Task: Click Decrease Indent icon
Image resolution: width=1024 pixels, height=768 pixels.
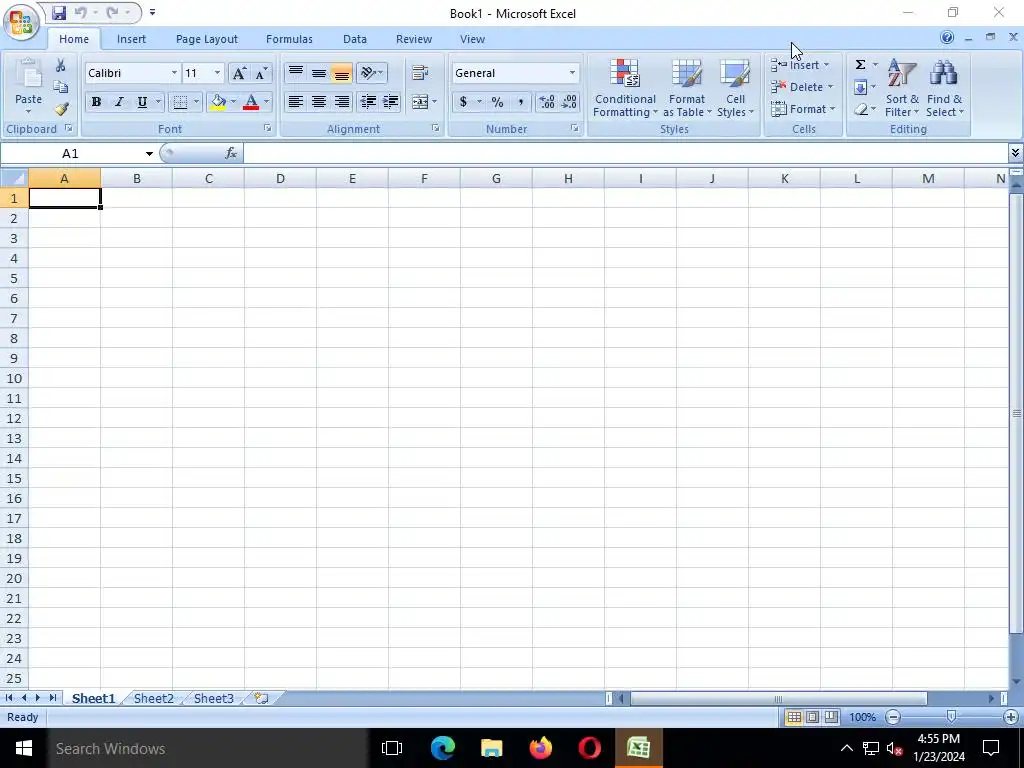Action: [368, 102]
